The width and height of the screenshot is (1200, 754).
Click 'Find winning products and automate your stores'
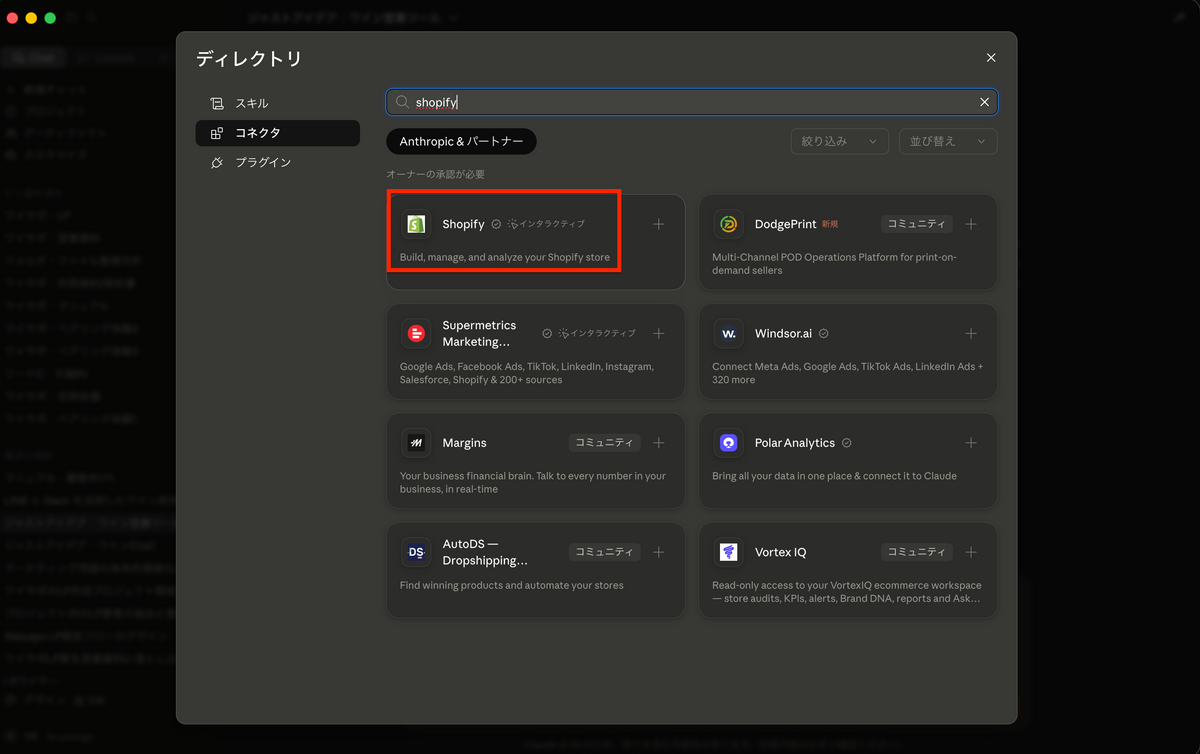(511, 585)
